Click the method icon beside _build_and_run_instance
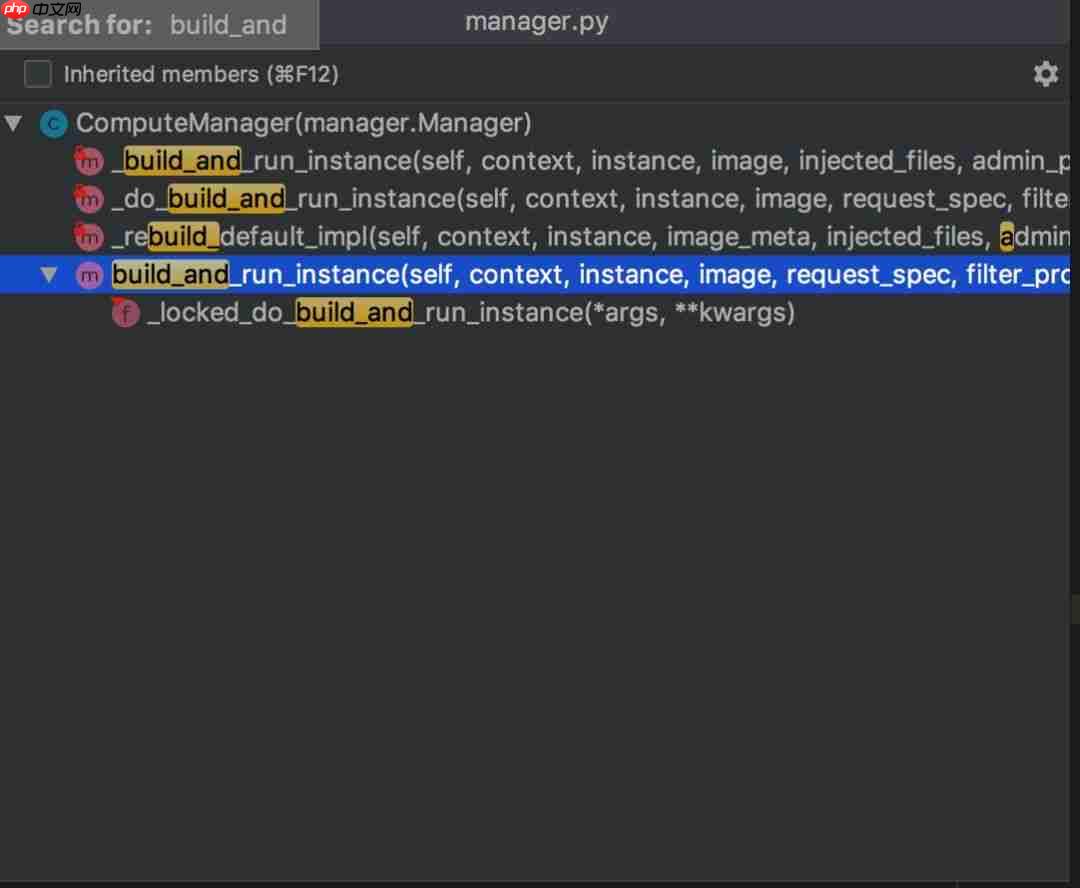1080x888 pixels. [88, 161]
